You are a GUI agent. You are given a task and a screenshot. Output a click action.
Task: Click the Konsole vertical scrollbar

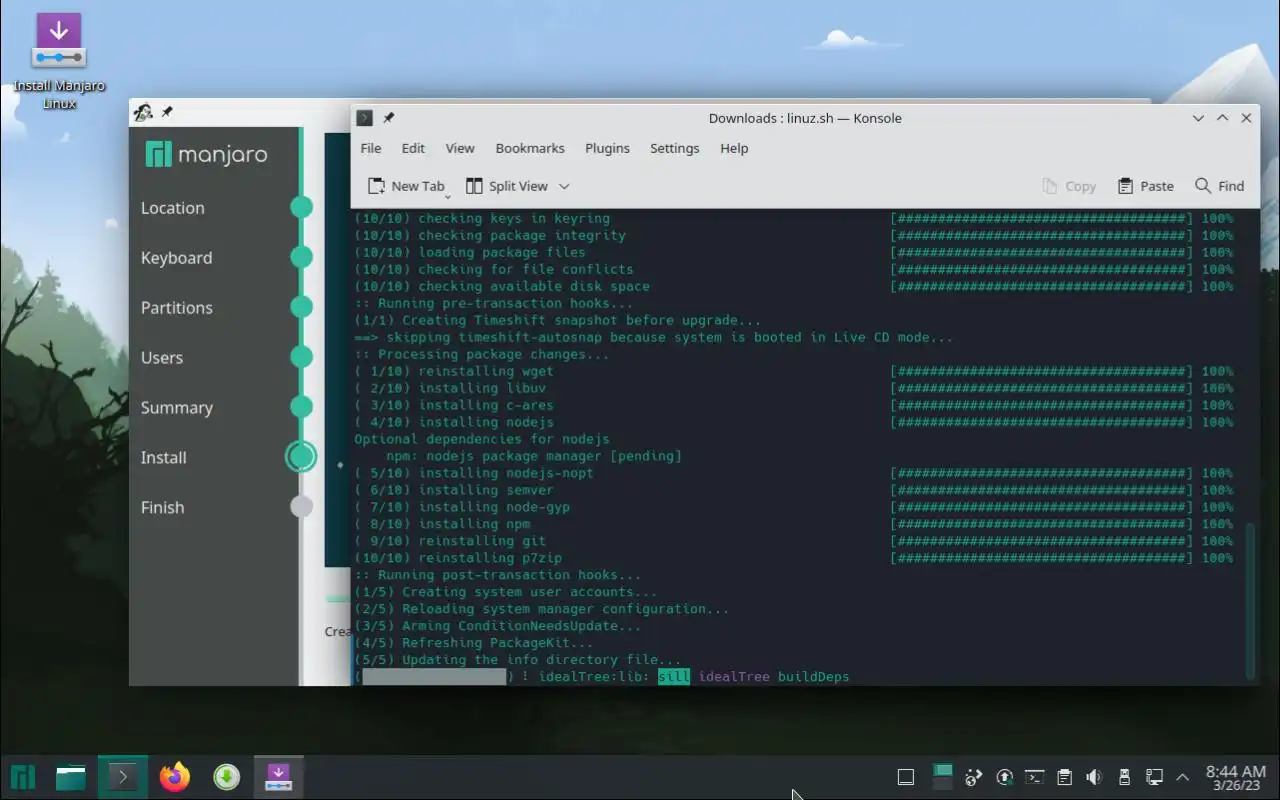pos(1250,600)
